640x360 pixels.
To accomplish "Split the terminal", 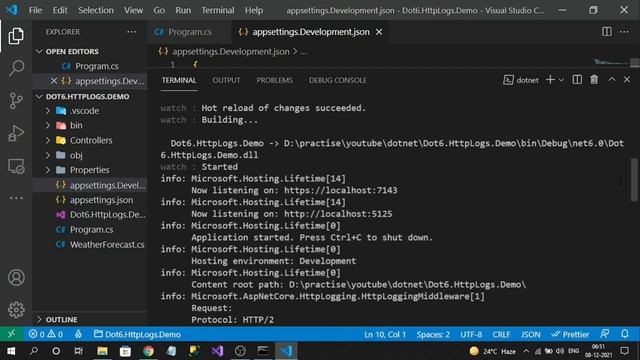I will pyautogui.click(x=577, y=80).
